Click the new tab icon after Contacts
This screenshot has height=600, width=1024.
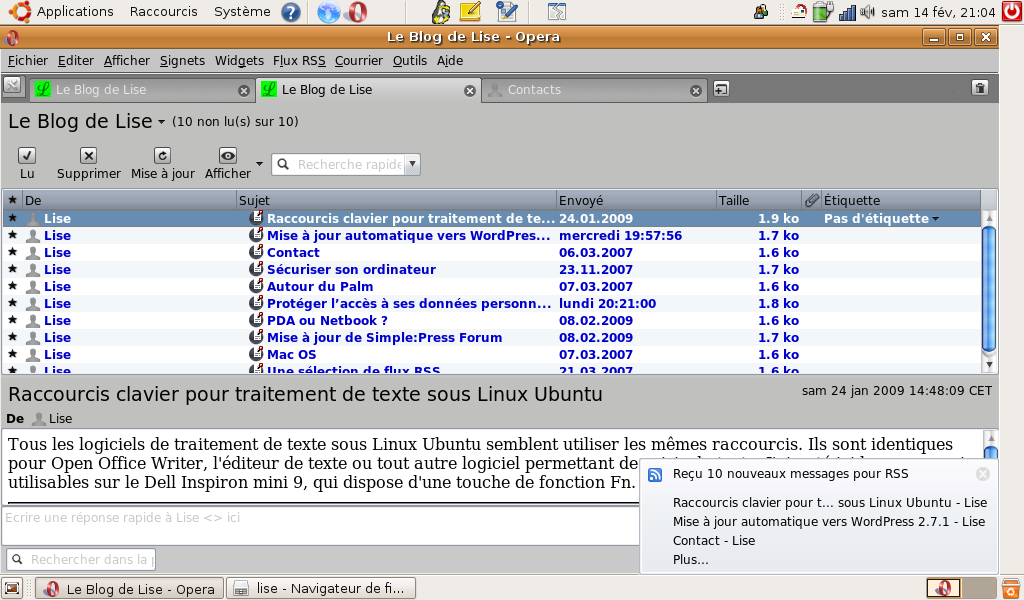tap(720, 89)
